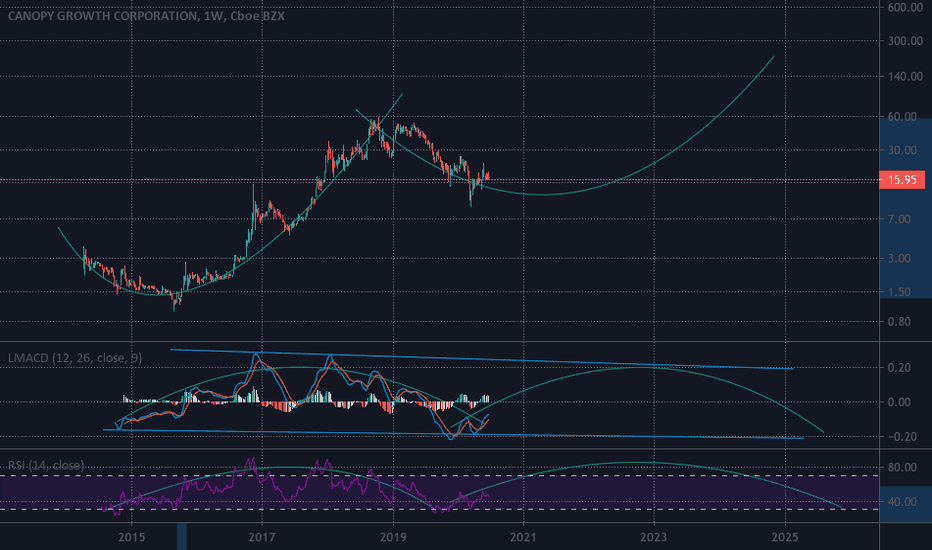
Task: Click the 0.80 price axis label
Action: tap(899, 322)
